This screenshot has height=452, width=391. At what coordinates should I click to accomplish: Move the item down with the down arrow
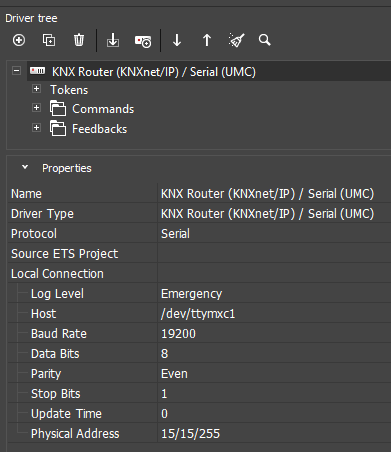point(177,40)
